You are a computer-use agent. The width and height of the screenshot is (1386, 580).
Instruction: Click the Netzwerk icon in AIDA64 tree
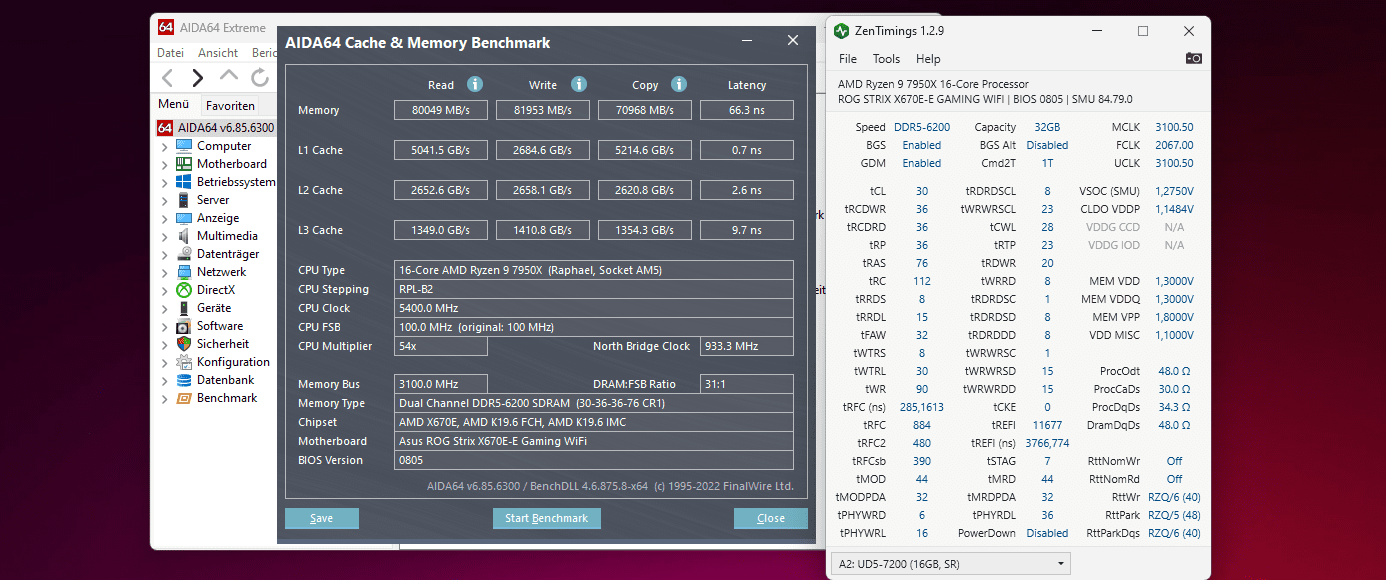coord(184,272)
